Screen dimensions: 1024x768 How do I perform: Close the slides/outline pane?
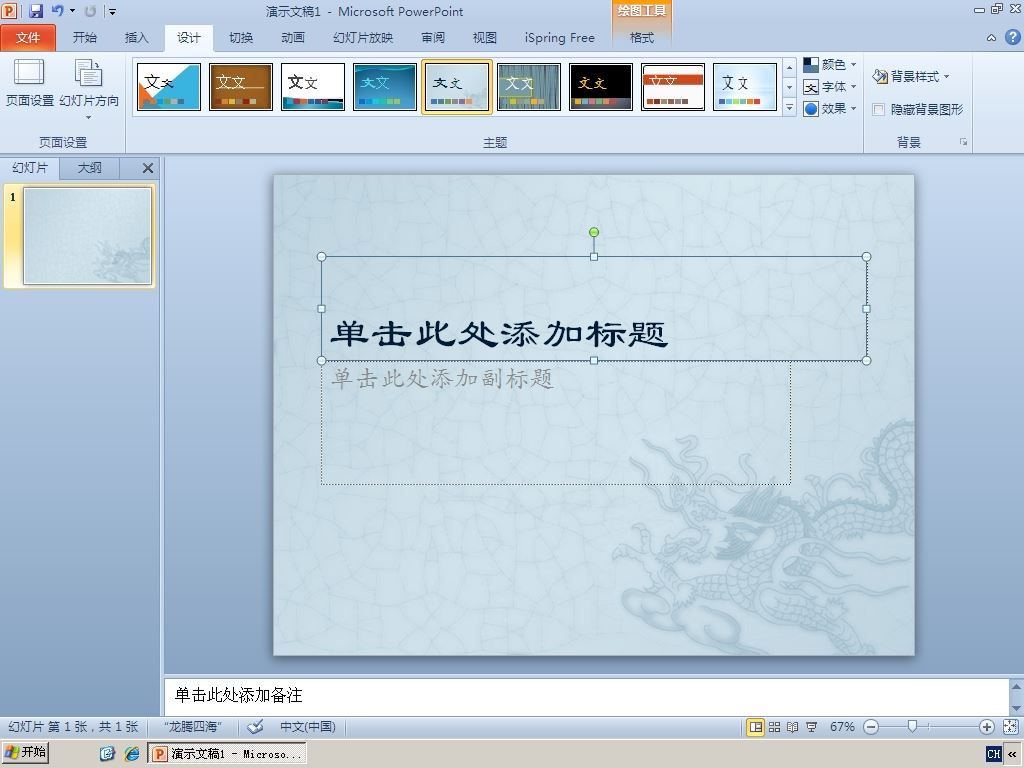click(x=148, y=168)
